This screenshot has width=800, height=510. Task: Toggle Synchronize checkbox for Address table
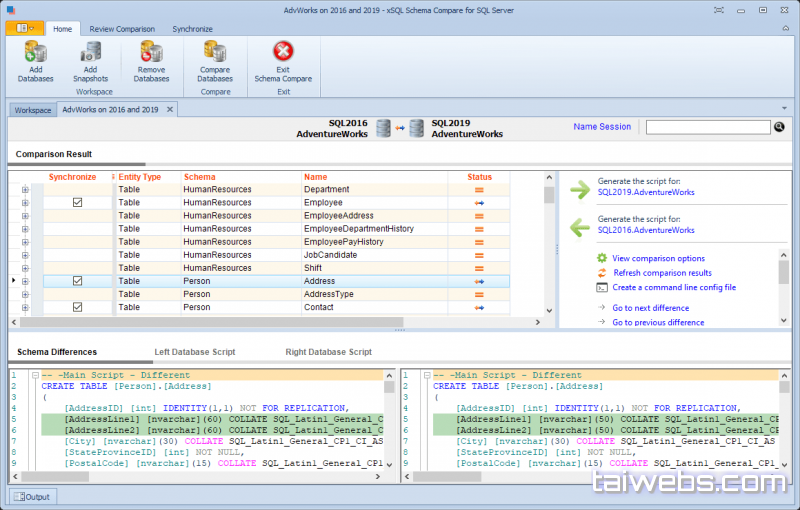tap(77, 281)
